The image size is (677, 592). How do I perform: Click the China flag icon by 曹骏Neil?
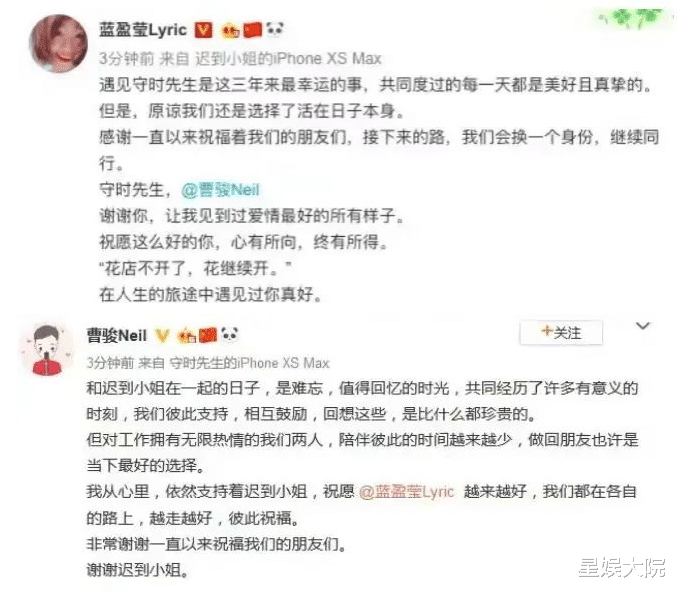207,336
